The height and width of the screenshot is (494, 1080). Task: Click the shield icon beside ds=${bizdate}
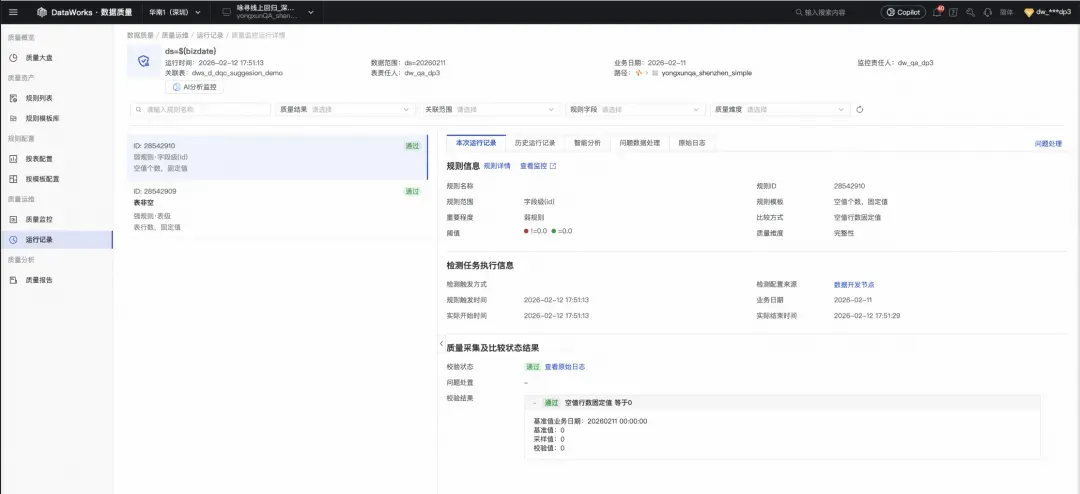pos(144,61)
